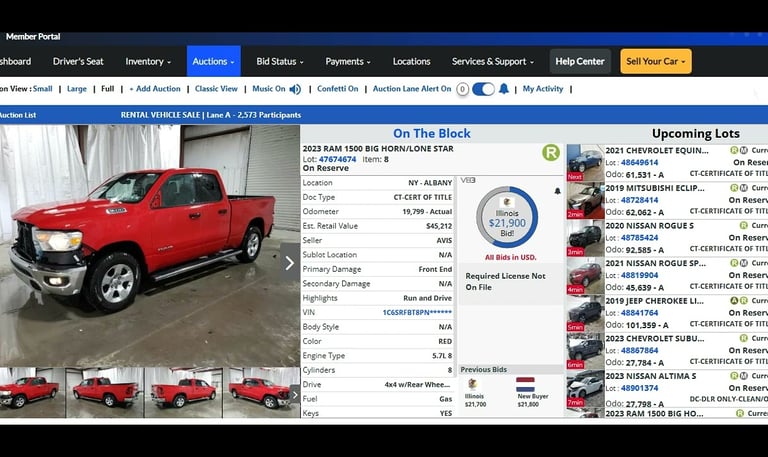Open the Inventory dropdown menu
Image resolution: width=768 pixels, height=457 pixels.
148,61
